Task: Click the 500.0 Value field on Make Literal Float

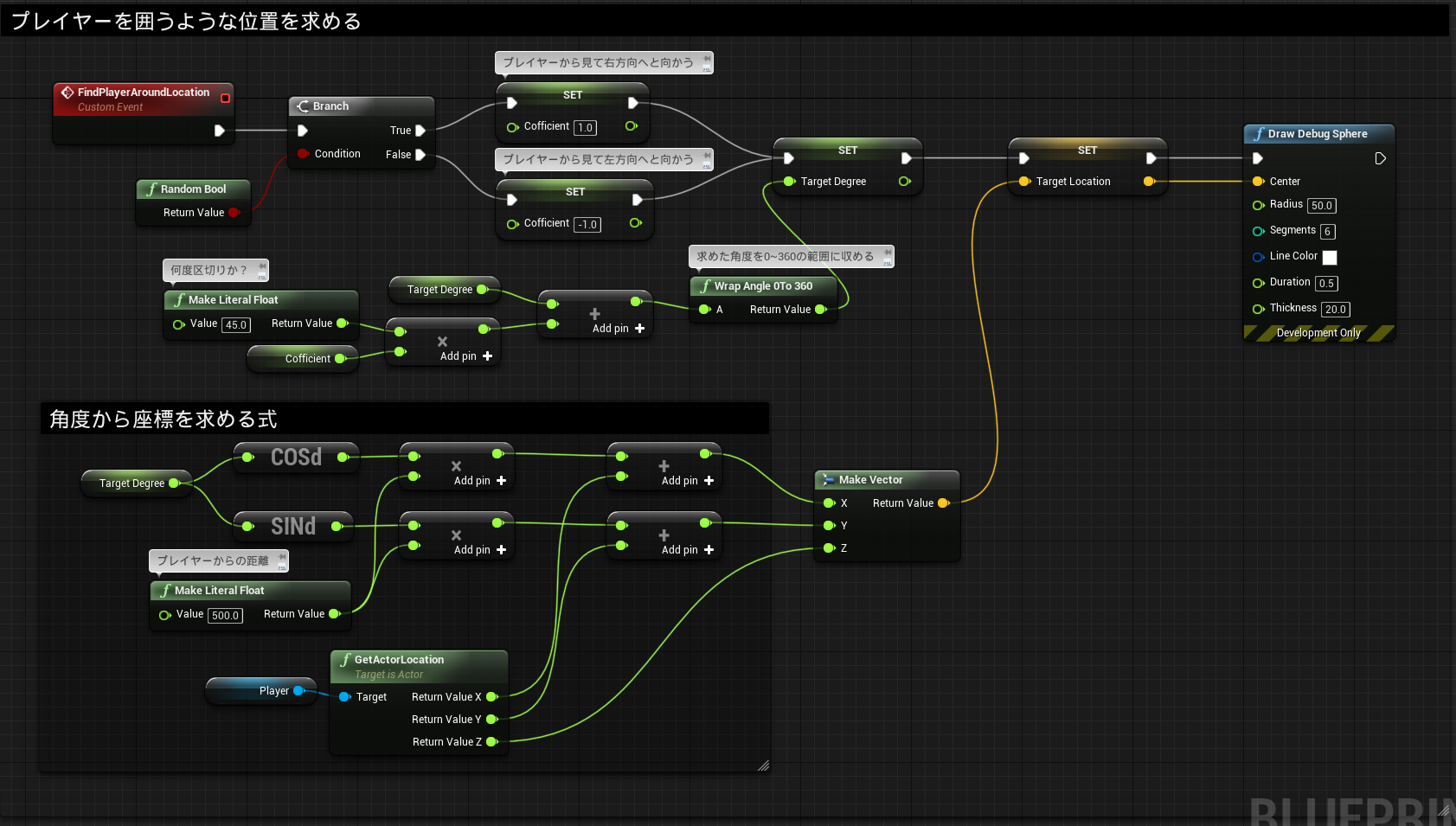Action: click(225, 615)
